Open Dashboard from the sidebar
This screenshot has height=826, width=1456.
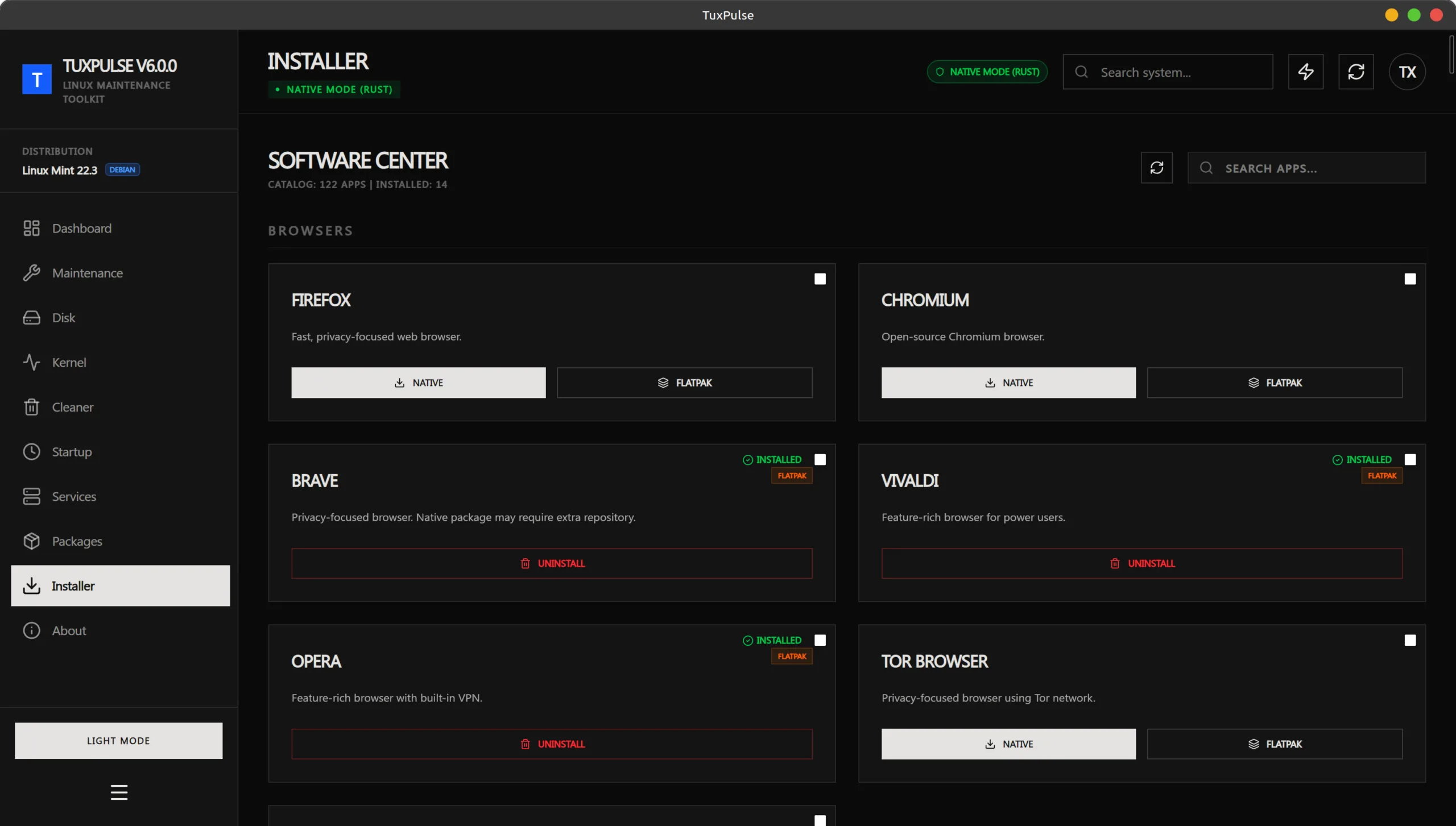coord(81,229)
